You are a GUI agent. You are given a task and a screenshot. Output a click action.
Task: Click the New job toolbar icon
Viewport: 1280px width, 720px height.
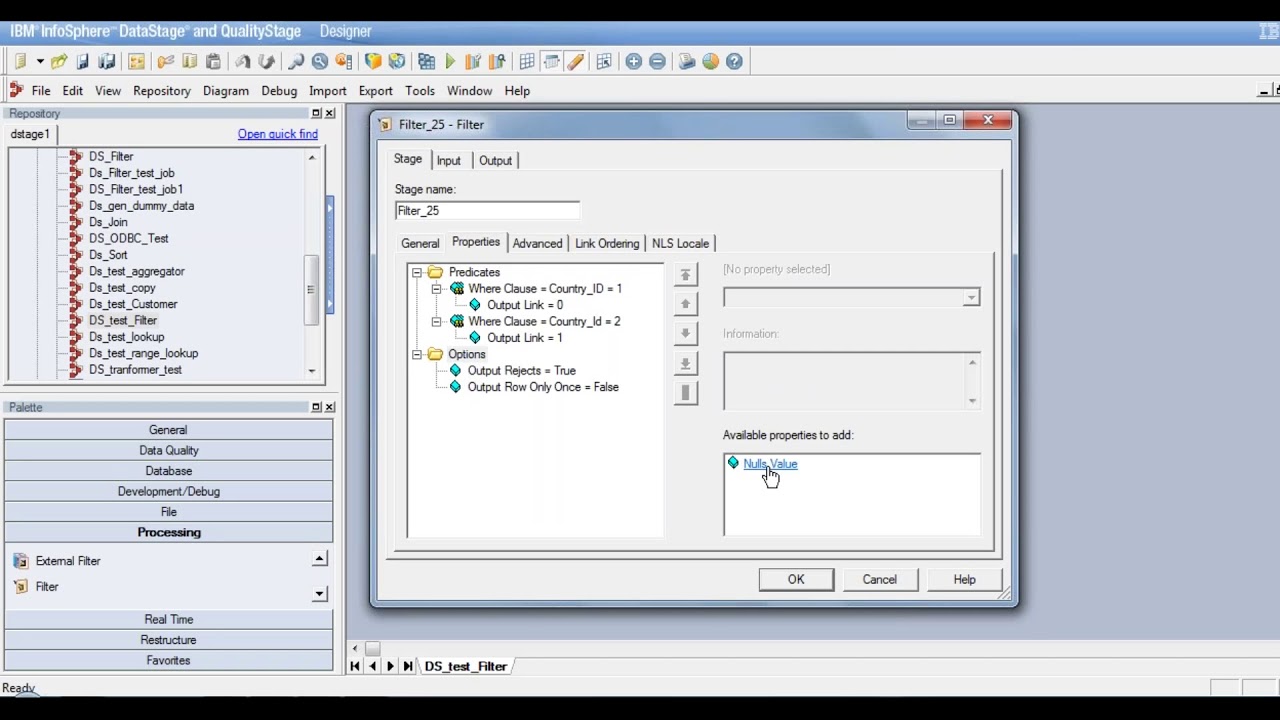pos(20,62)
